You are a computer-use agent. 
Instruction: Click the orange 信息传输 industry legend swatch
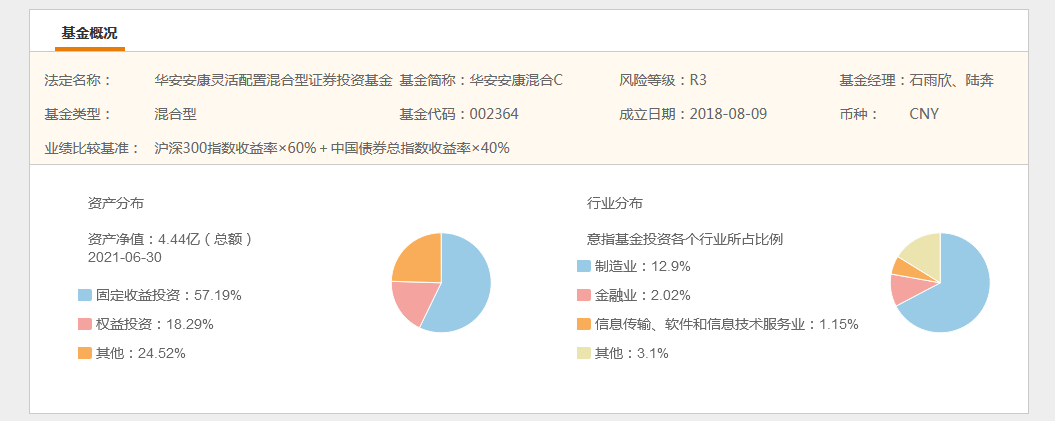point(583,324)
